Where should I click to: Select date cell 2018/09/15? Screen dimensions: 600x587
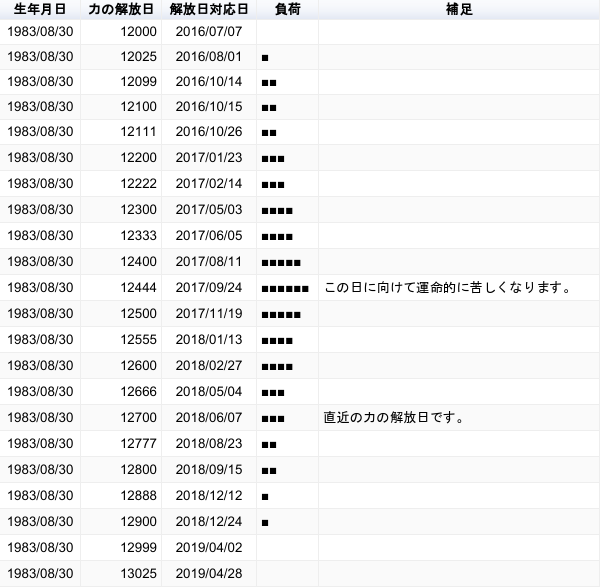click(x=209, y=470)
